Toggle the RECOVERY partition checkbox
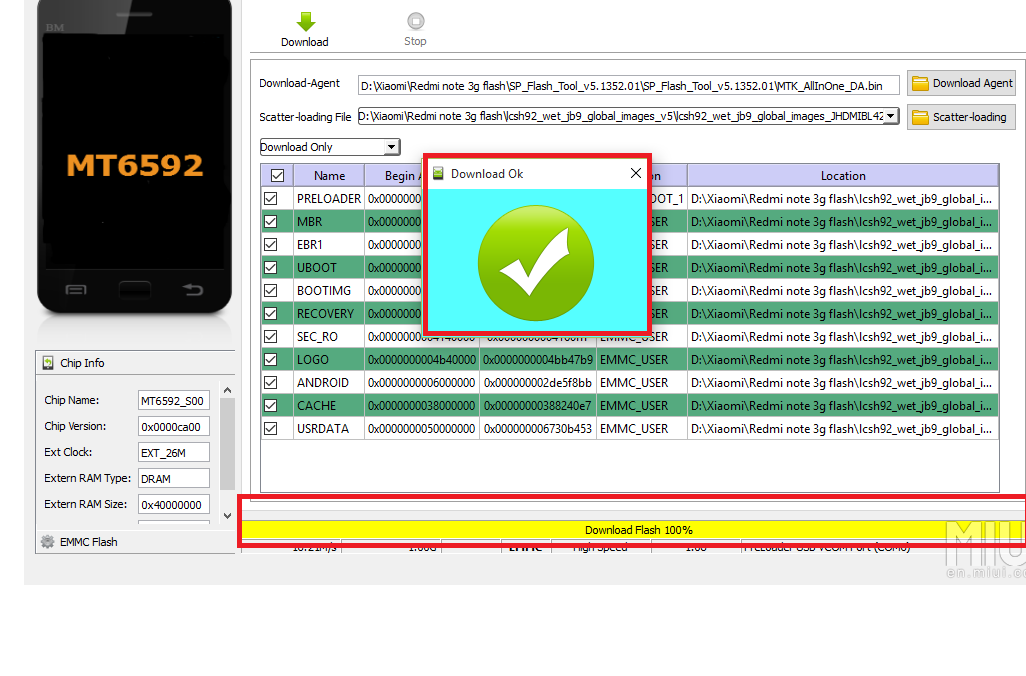 tap(270, 314)
